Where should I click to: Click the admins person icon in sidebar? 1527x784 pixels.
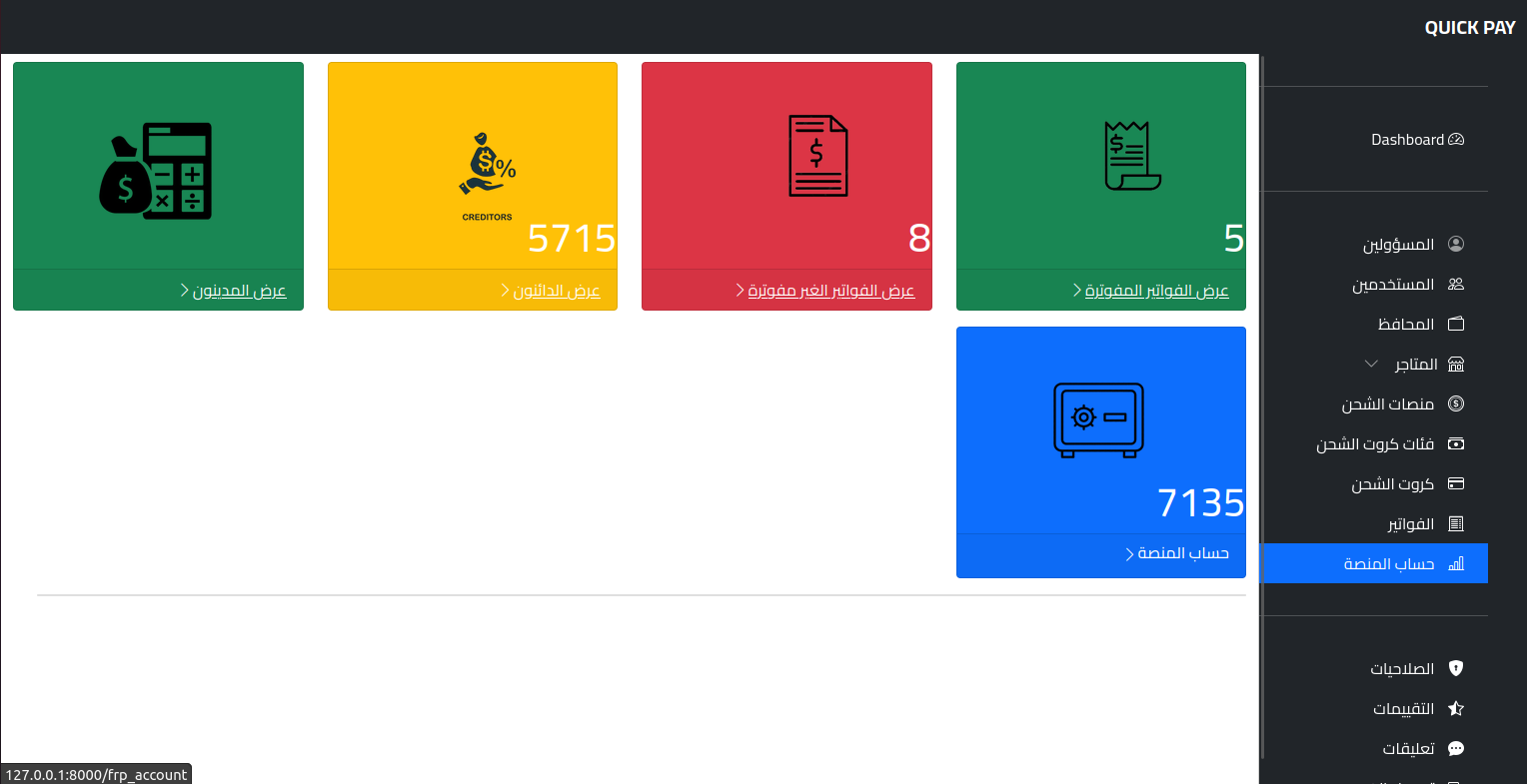point(1456,245)
